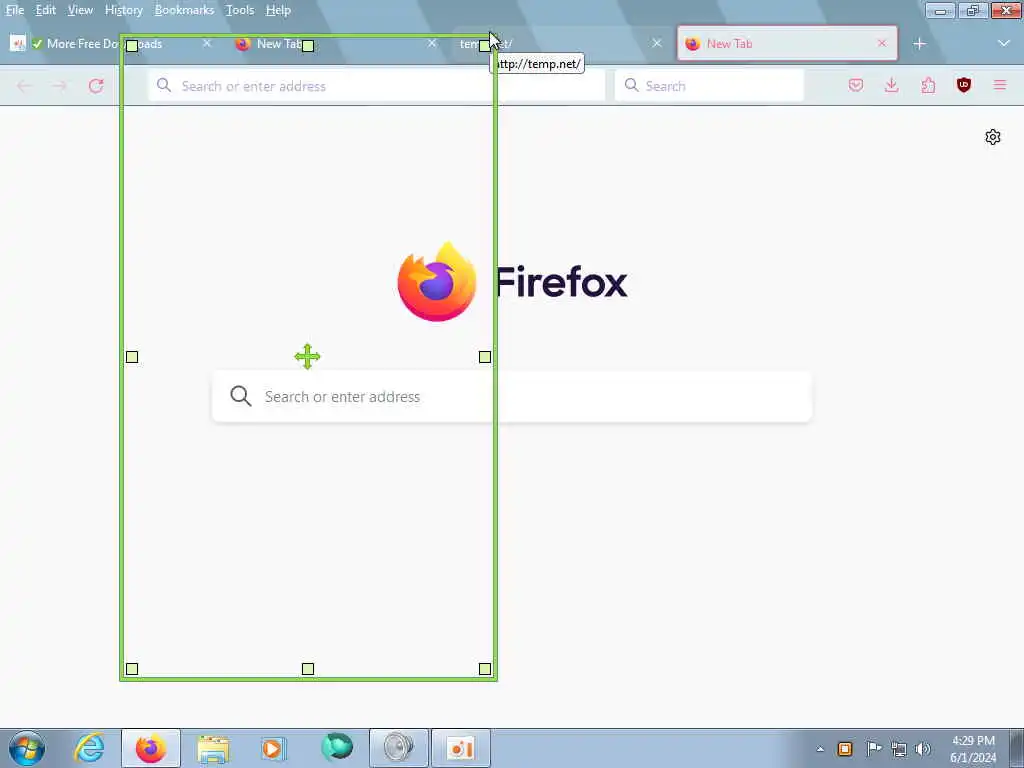Open Windows Media Player from the taskbar
1024x768 pixels.
pyautogui.click(x=274, y=748)
